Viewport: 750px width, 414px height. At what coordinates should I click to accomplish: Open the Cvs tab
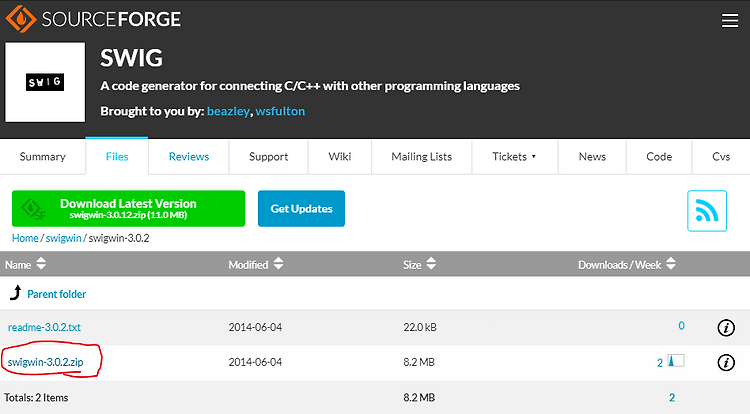click(721, 157)
